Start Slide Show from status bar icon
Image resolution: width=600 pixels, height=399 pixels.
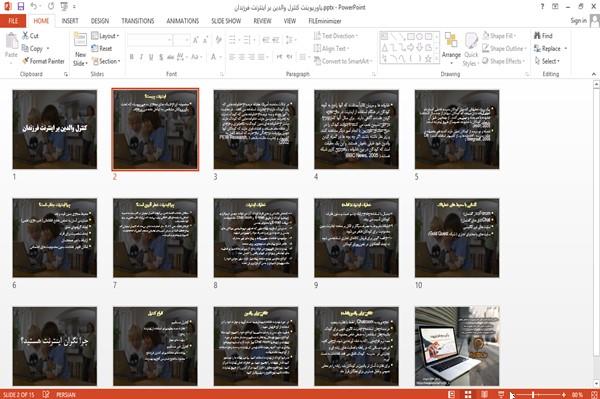[x=501, y=394]
